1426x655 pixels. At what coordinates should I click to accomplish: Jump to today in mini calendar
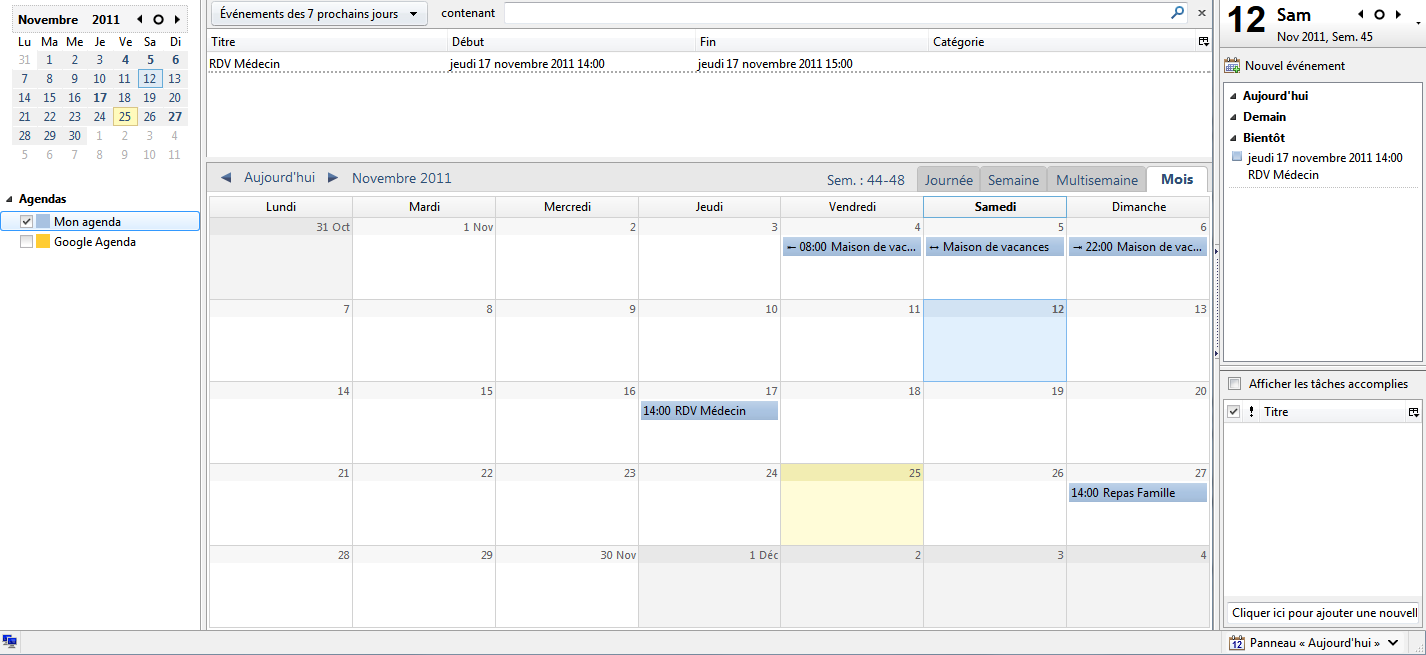[158, 20]
